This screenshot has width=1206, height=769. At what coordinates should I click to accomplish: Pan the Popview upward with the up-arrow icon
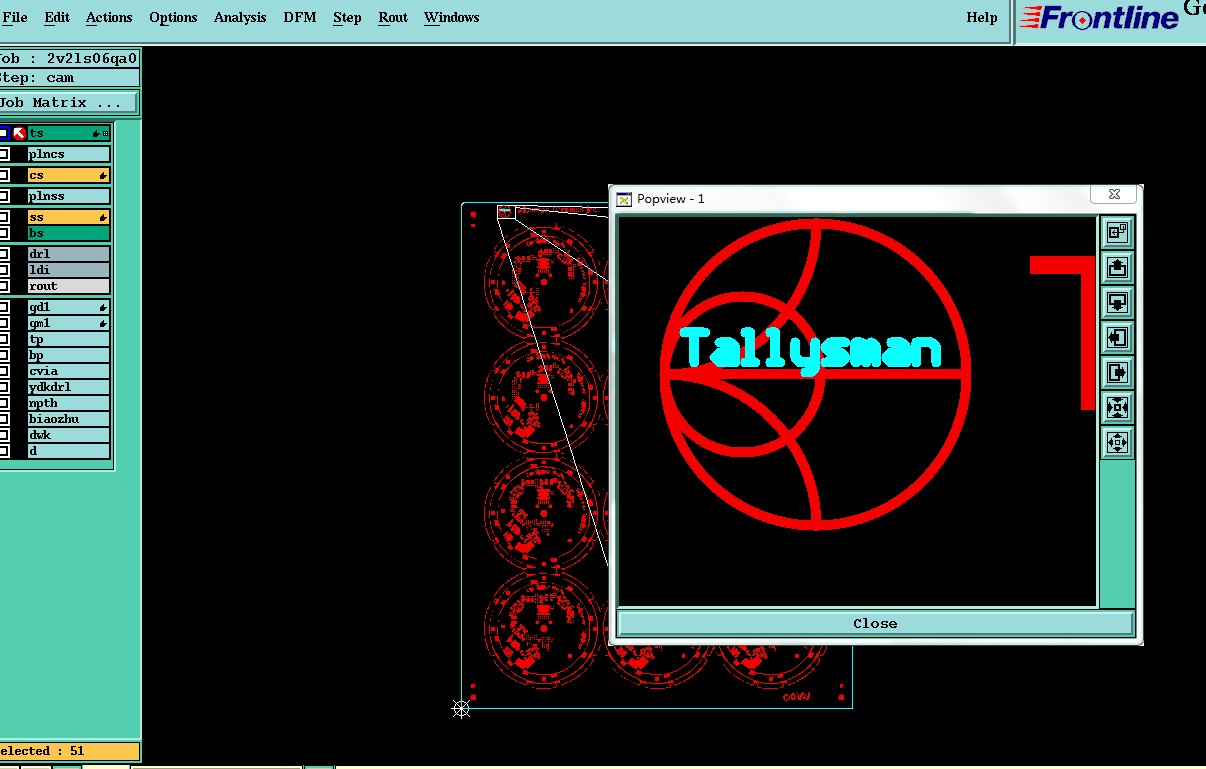(1117, 268)
